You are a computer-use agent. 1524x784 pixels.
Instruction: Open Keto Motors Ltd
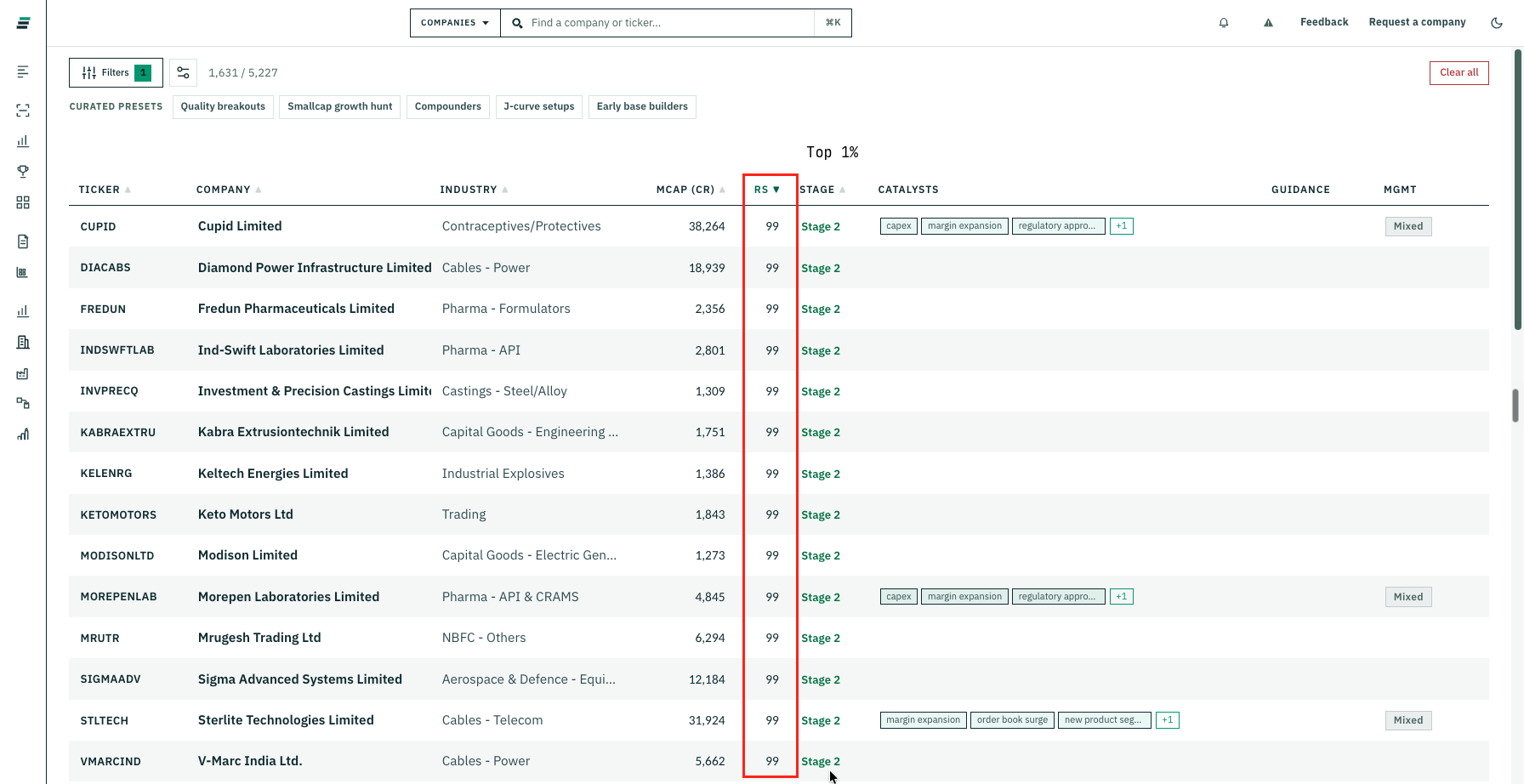pyautogui.click(x=246, y=514)
